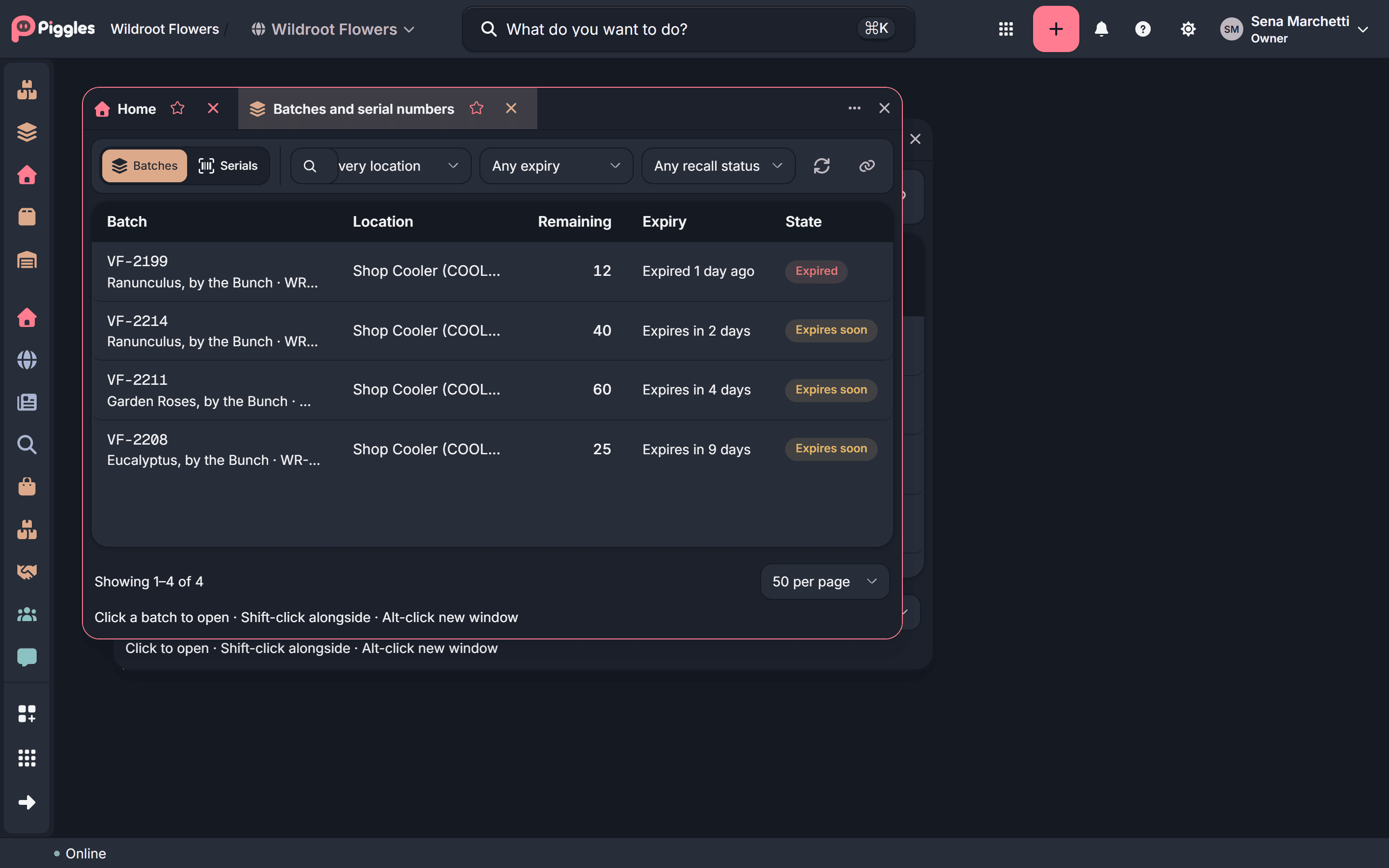Focus the What do you want to do search
1389x868 pixels.
(x=688, y=29)
